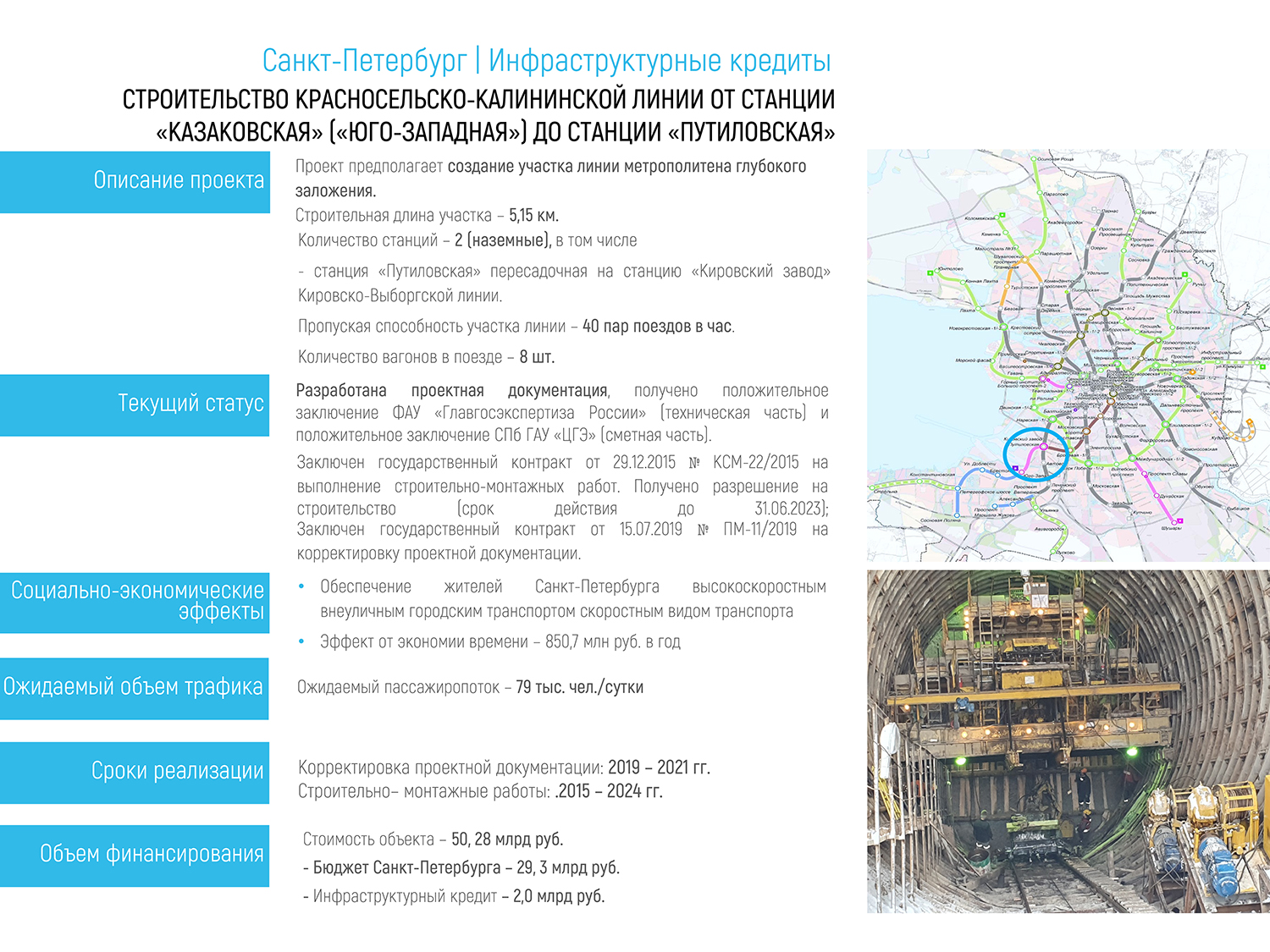The width and height of the screenshot is (1270, 952).
Task: Click heading line with «ПУТИЛОВСКАЯ»
Action: coord(495,132)
